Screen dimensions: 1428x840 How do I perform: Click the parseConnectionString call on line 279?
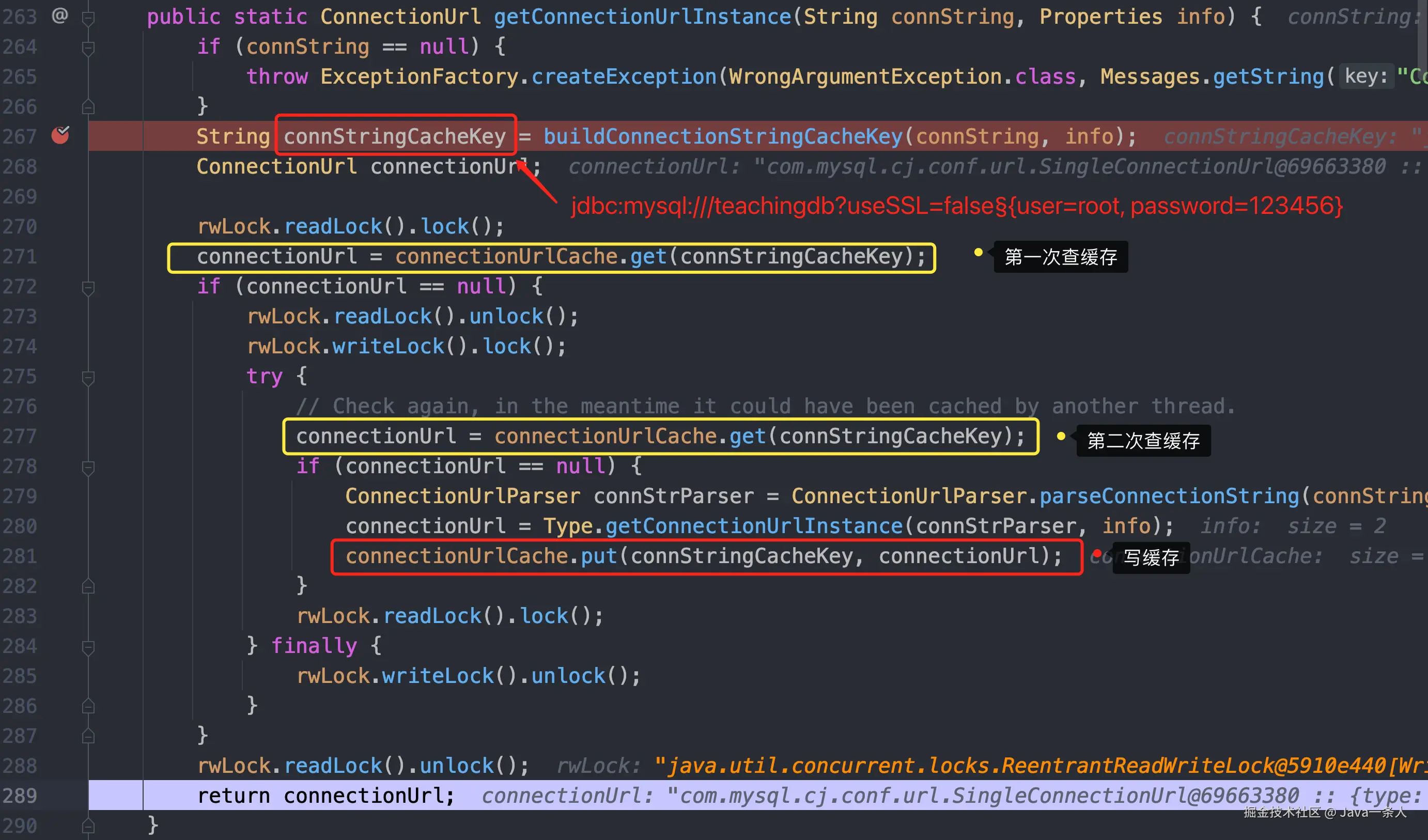click(x=1169, y=496)
